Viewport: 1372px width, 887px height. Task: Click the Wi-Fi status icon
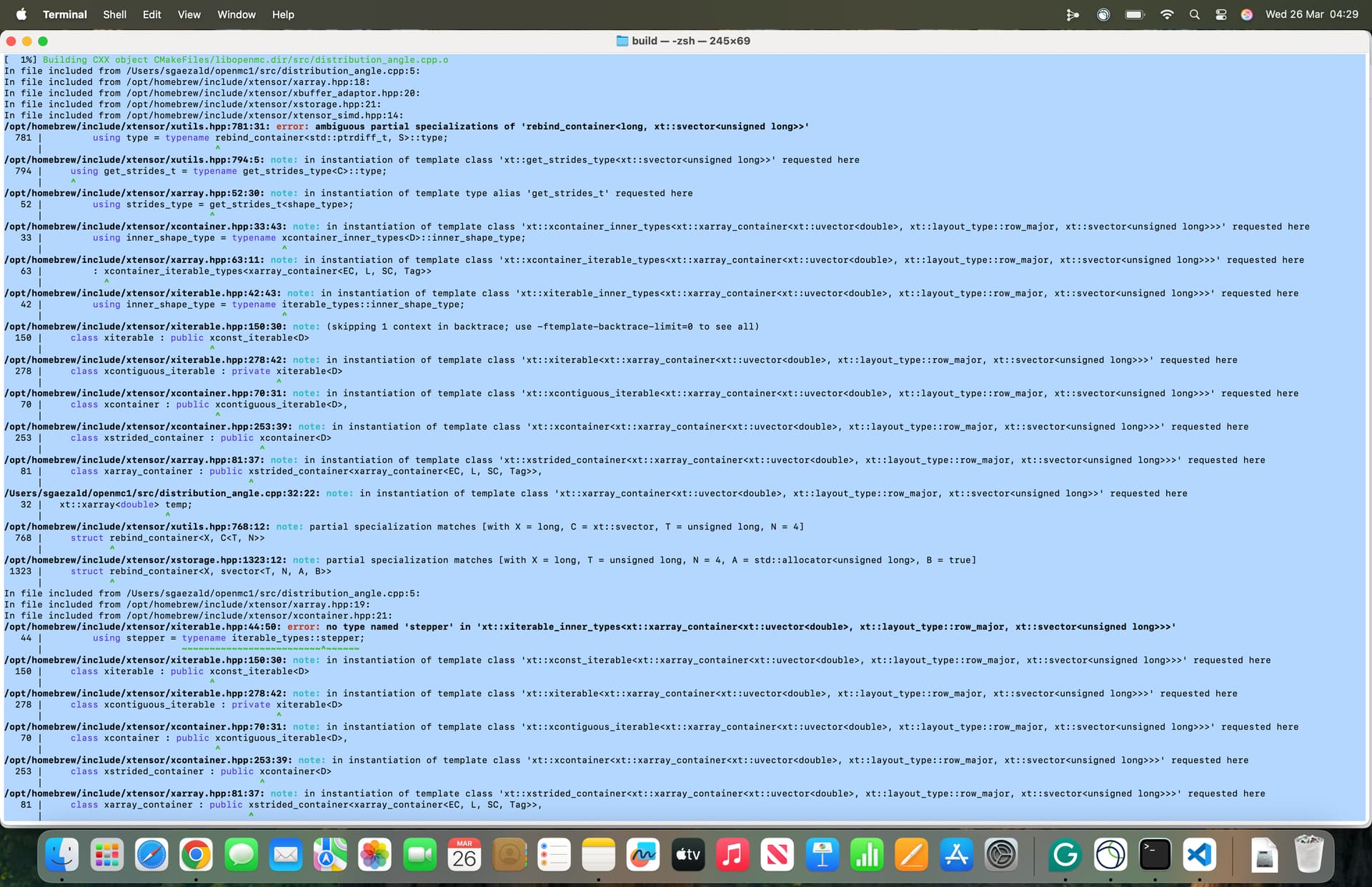pyautogui.click(x=1167, y=14)
